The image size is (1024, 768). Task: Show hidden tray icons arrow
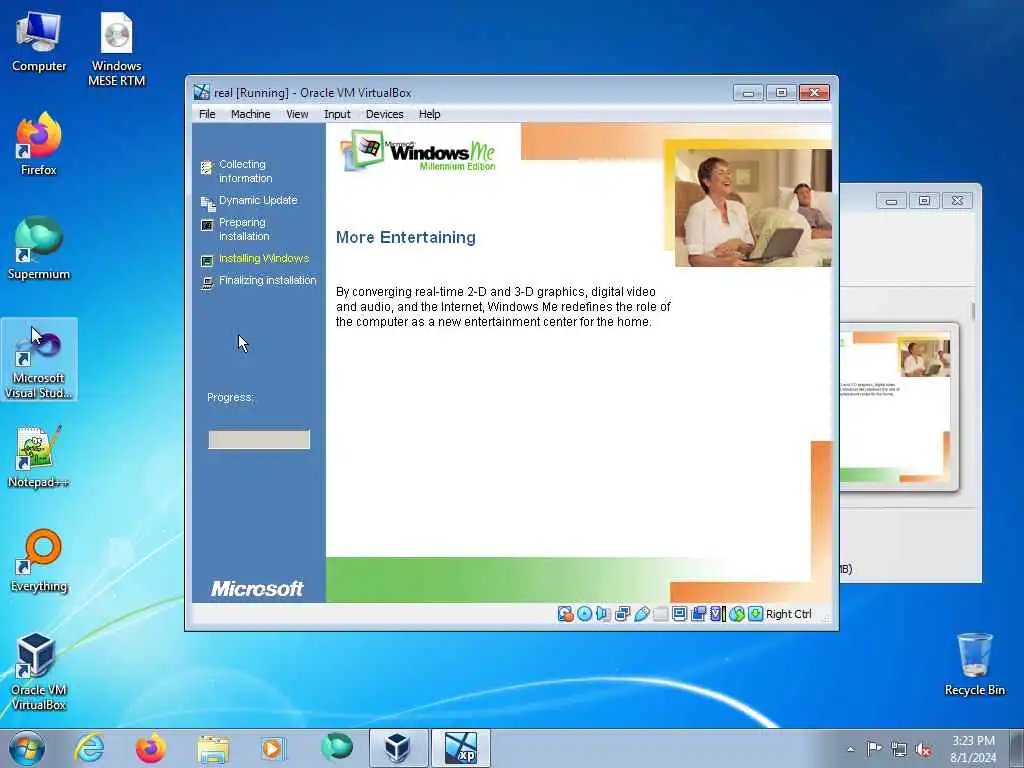point(850,749)
